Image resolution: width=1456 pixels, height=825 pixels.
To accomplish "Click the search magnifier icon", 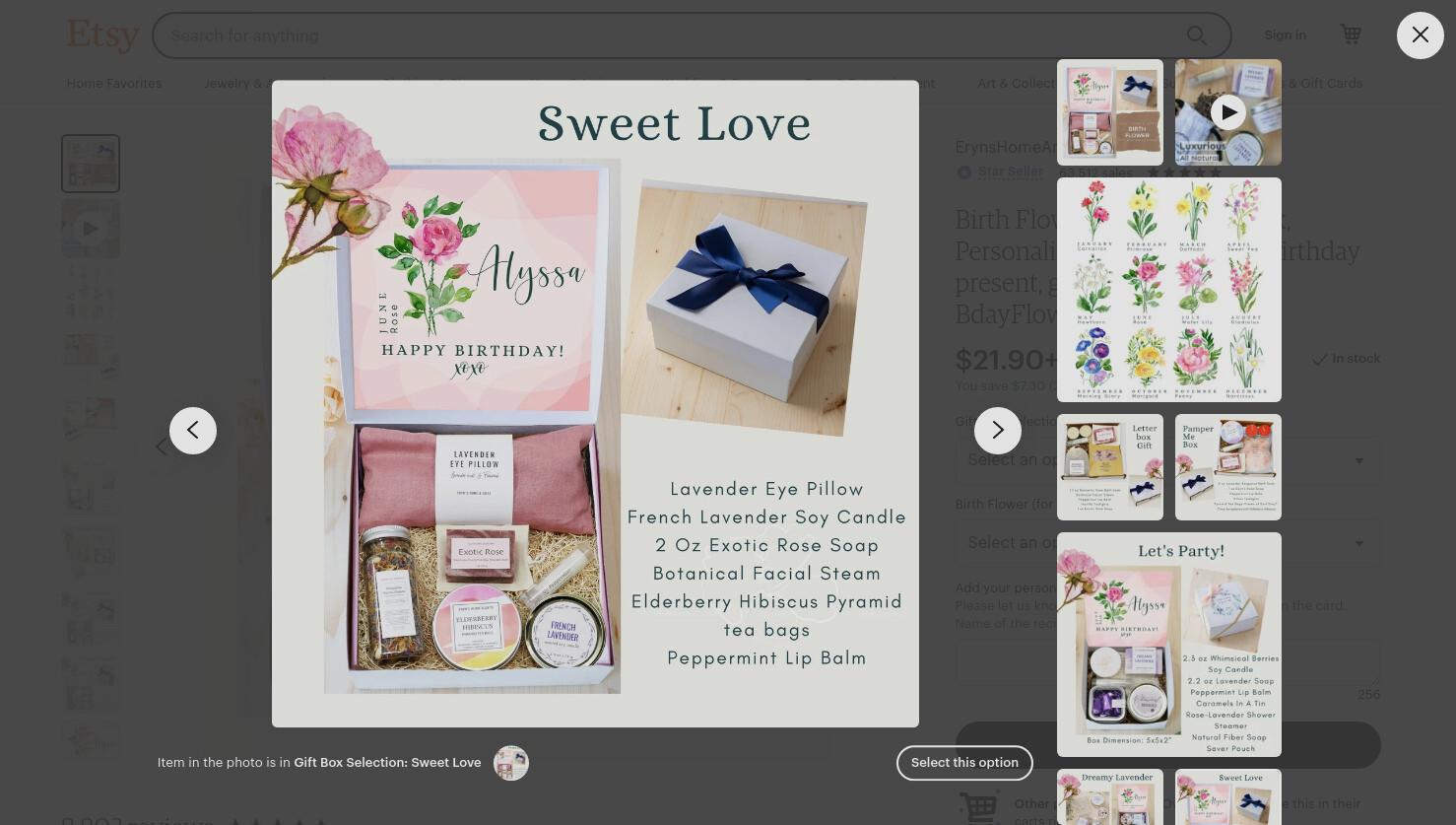I will tap(1197, 35).
